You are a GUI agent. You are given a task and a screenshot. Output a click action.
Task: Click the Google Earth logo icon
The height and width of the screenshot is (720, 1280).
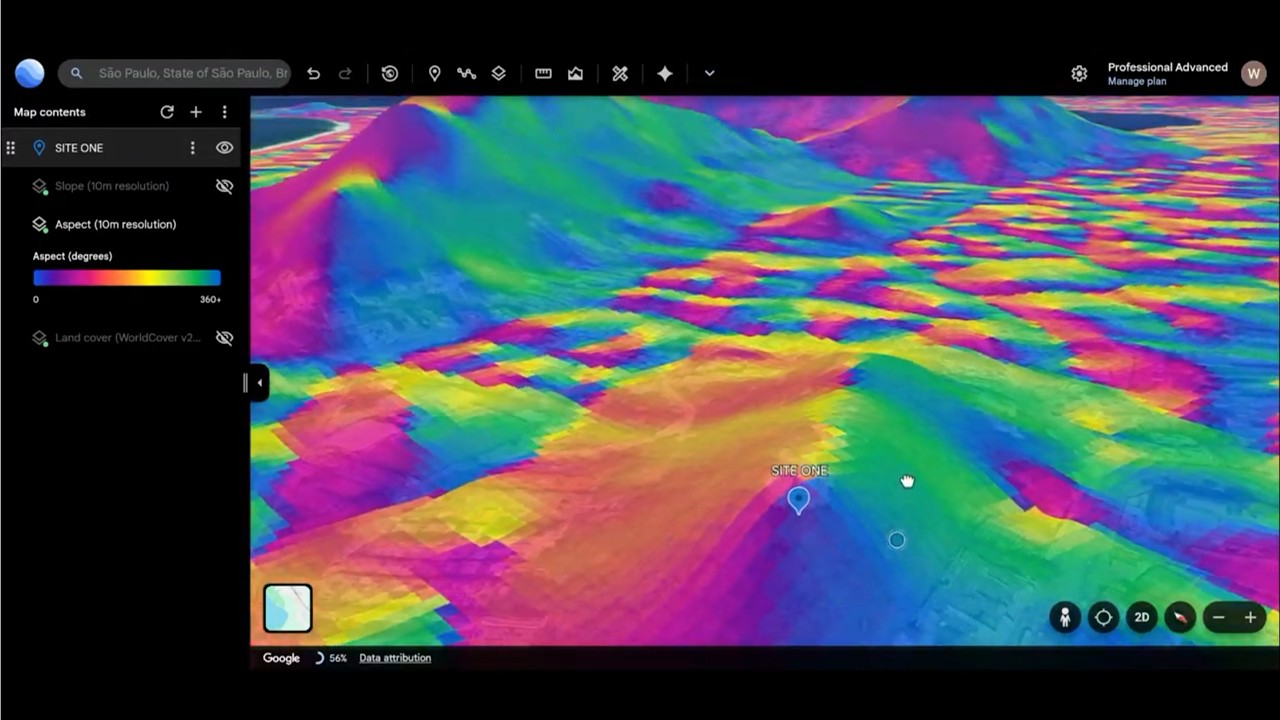point(30,73)
